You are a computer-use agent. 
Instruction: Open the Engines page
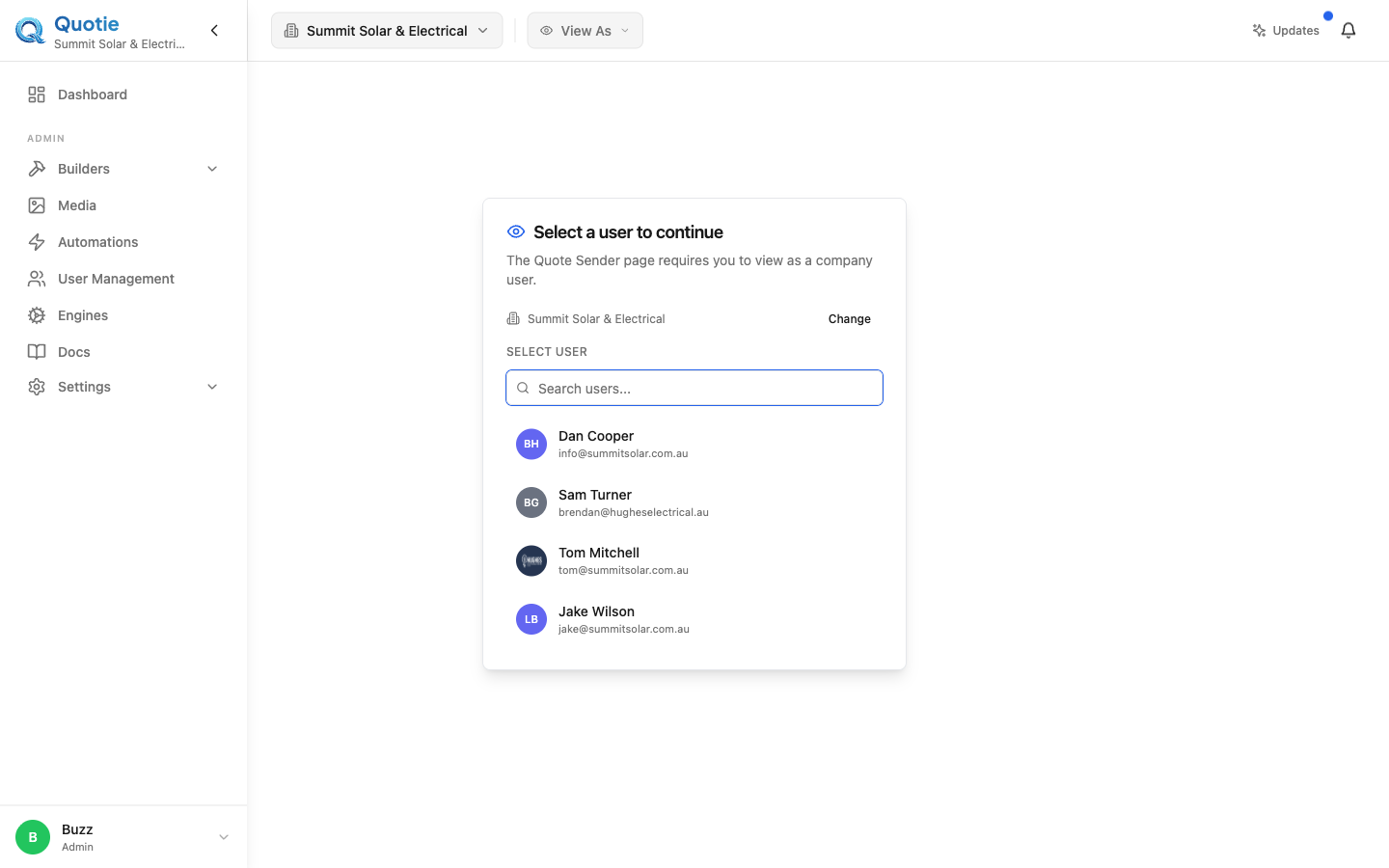123,315
